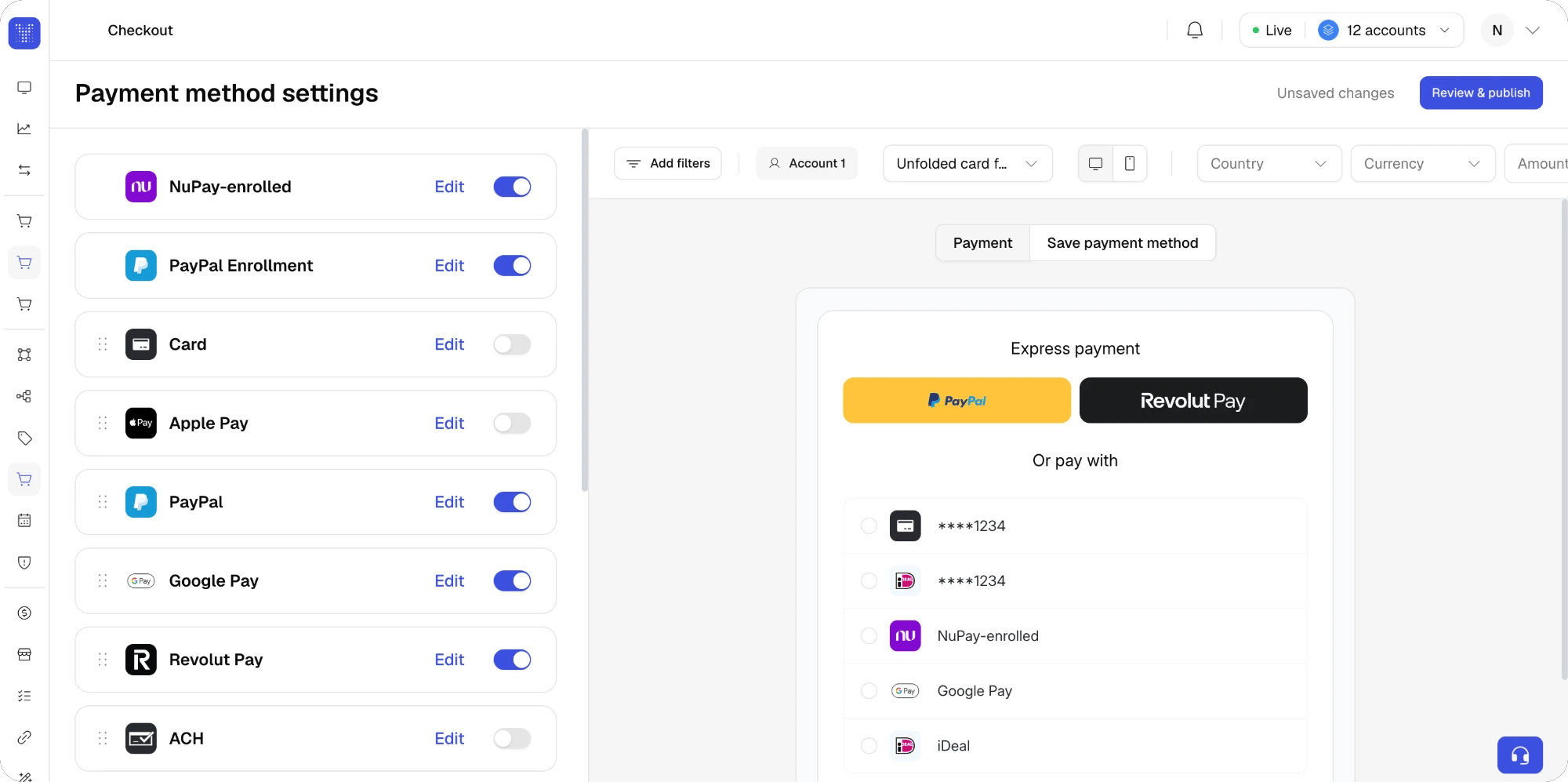Expand the user profile menu chevron
This screenshot has width=1568, height=782.
point(1533,31)
